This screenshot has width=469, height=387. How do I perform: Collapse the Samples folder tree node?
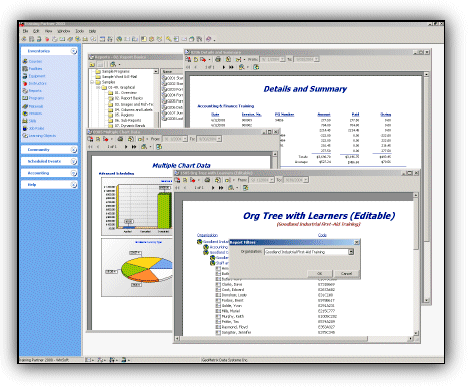(92, 82)
